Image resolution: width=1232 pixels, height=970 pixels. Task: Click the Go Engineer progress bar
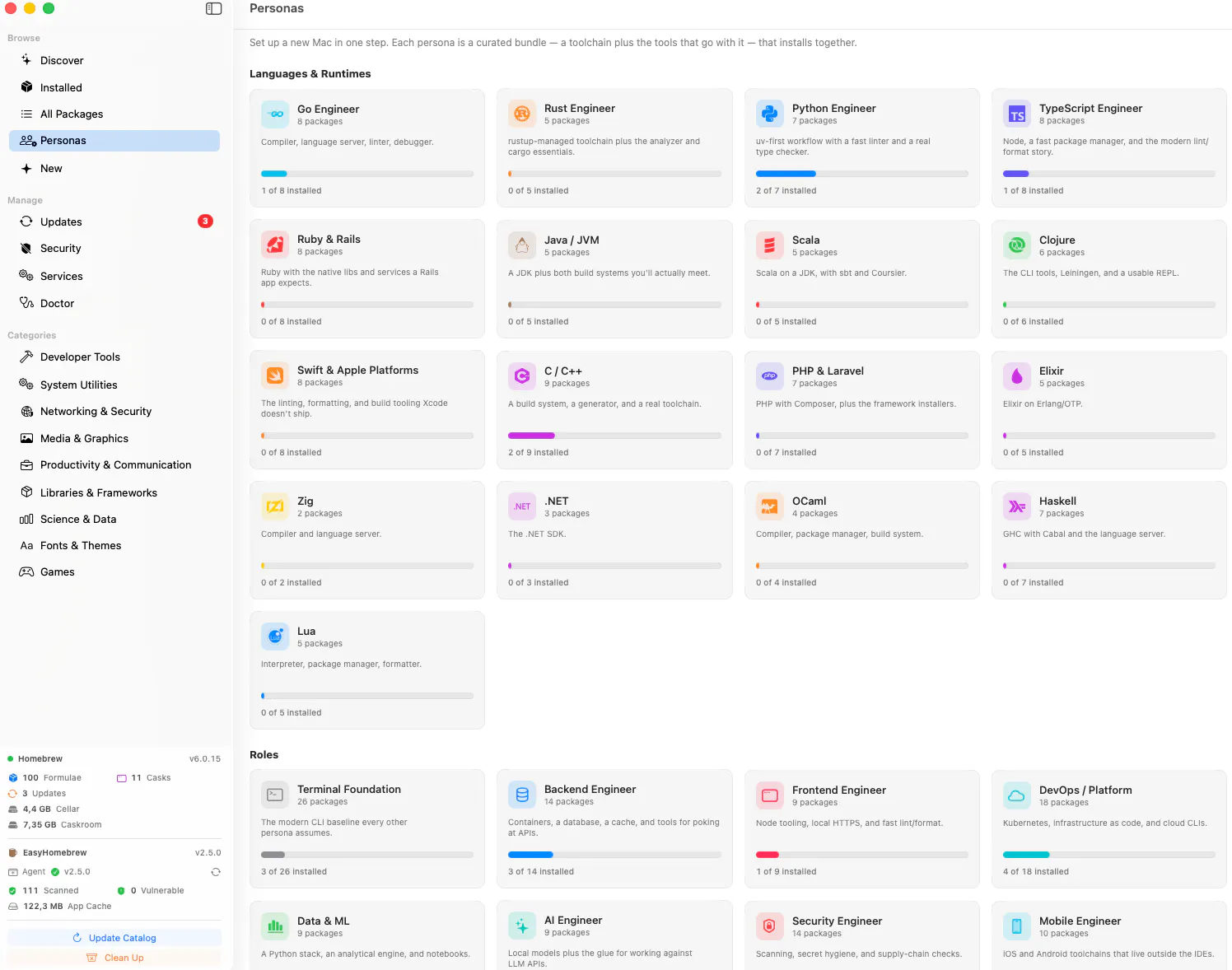coord(367,174)
